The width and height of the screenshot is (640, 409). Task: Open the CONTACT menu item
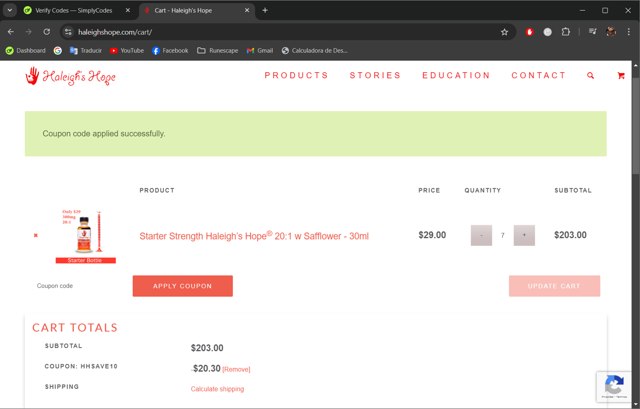(x=538, y=75)
